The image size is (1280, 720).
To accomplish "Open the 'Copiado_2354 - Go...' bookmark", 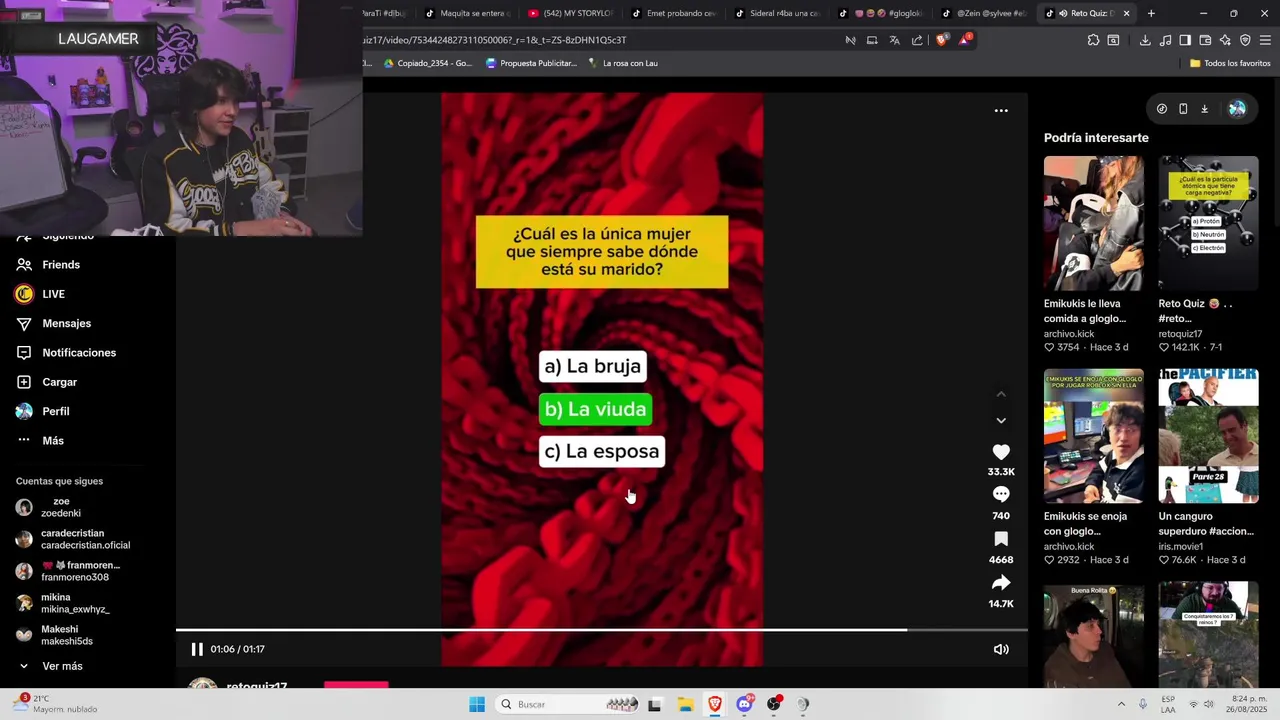I will coord(428,63).
